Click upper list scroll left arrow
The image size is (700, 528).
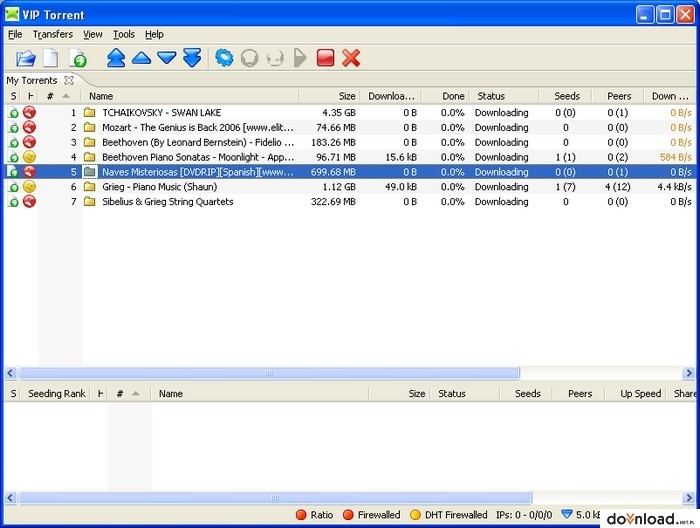tap(11, 373)
